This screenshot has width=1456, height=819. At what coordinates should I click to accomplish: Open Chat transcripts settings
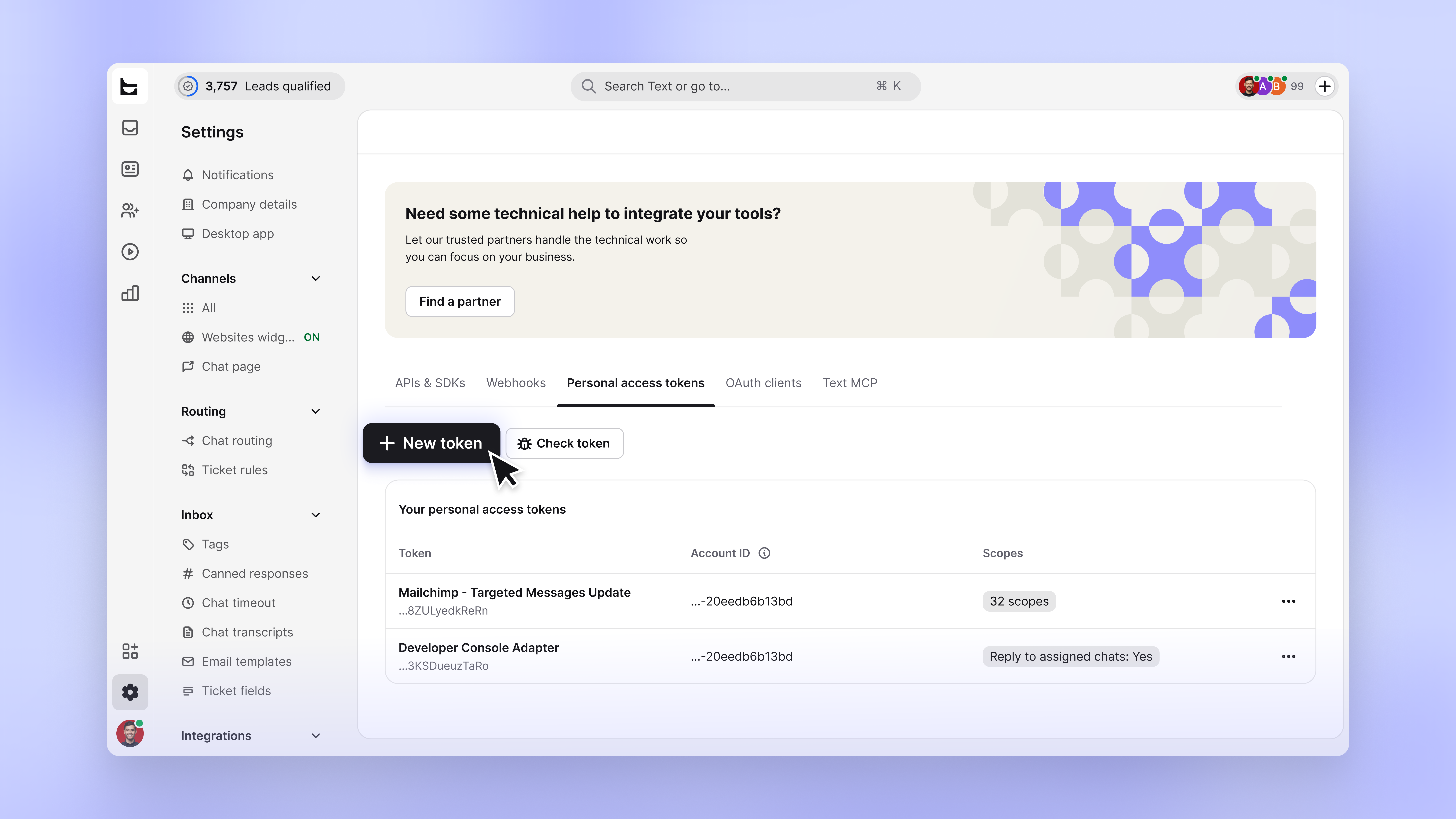(248, 632)
